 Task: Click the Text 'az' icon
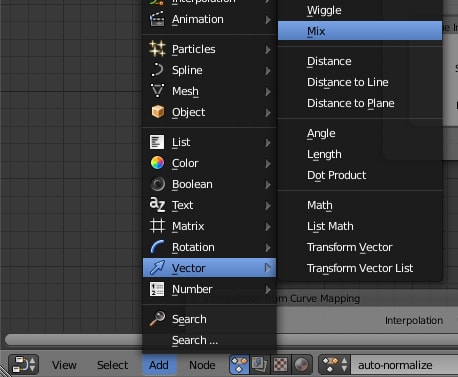(x=157, y=205)
